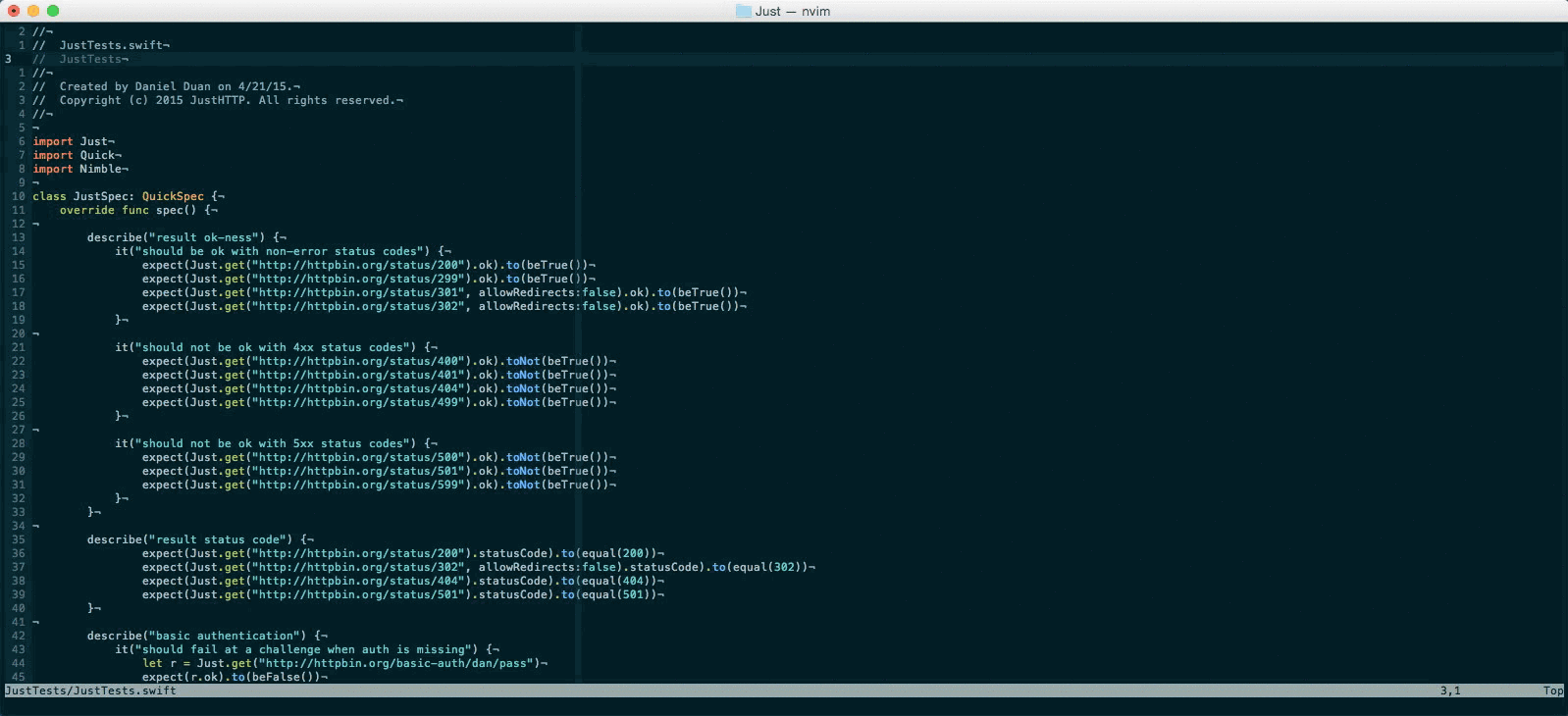The width and height of the screenshot is (1568, 716).
Task: Click the 'JustTests/JustTests.swift' status line path
Action: click(90, 690)
